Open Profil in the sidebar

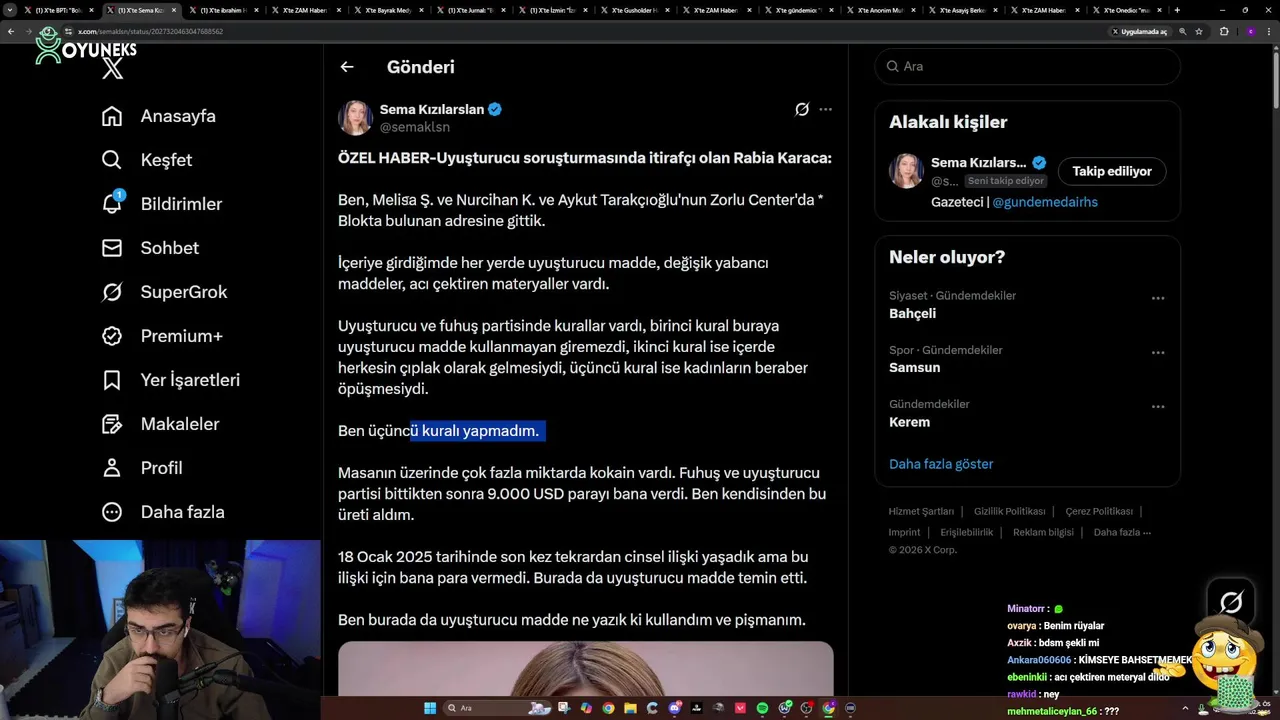pyautogui.click(x=142, y=468)
